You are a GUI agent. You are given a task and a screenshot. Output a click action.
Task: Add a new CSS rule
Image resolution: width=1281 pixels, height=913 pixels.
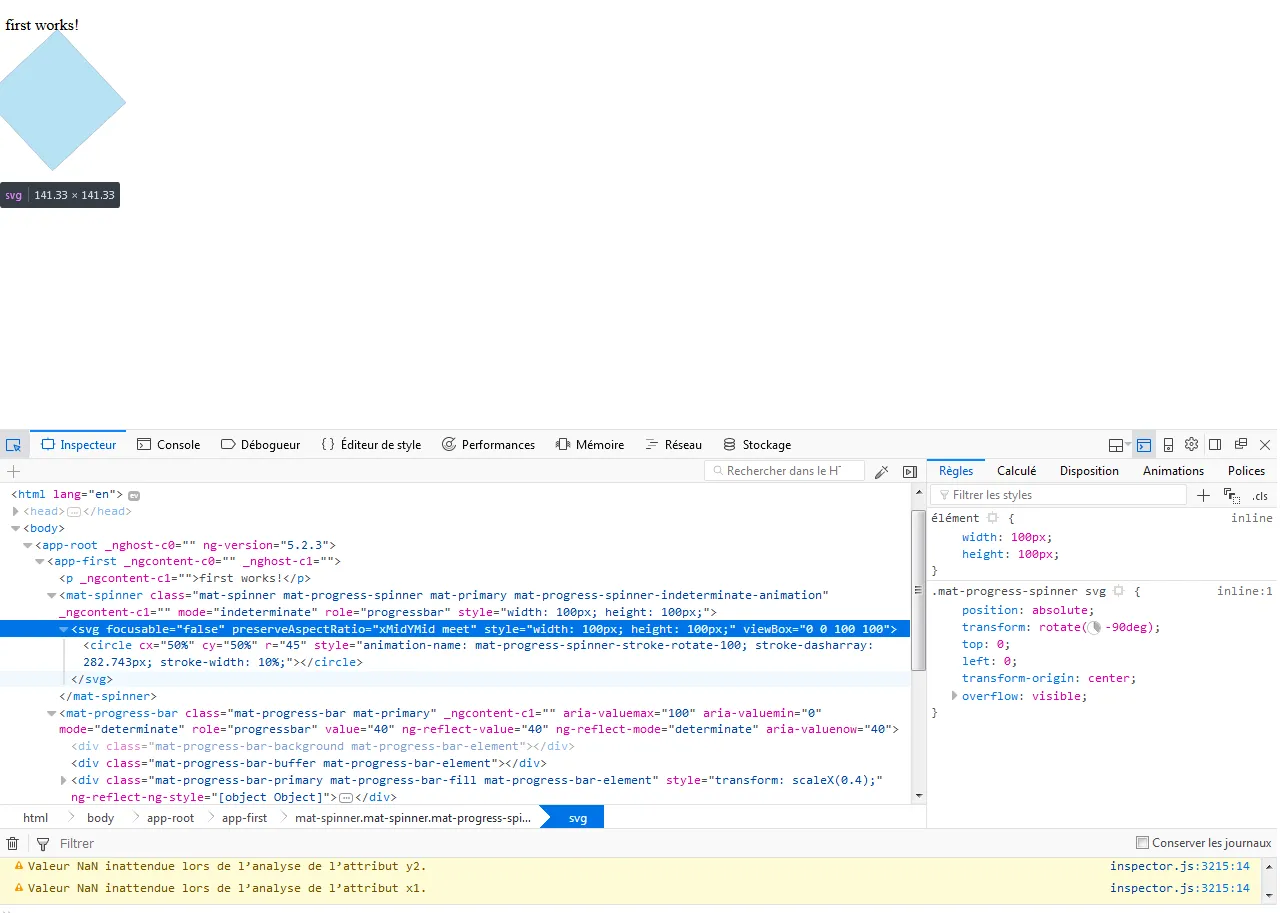(x=1203, y=495)
